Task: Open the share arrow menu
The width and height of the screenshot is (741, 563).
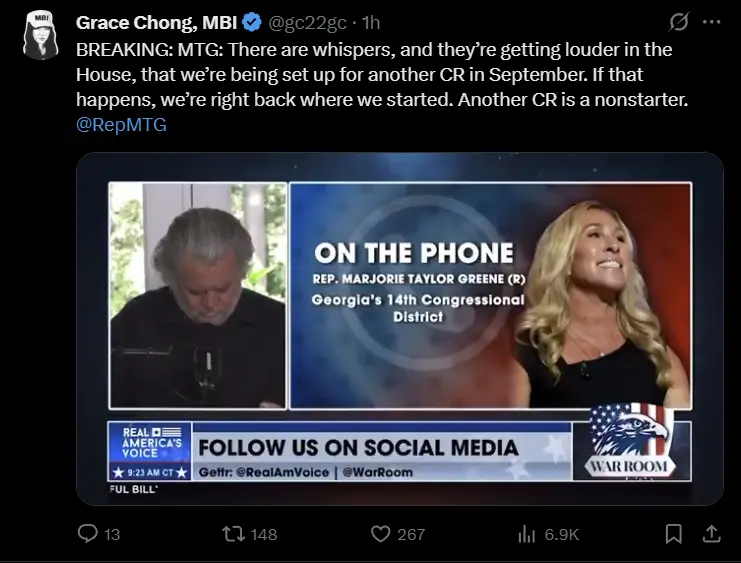Action: [712, 534]
